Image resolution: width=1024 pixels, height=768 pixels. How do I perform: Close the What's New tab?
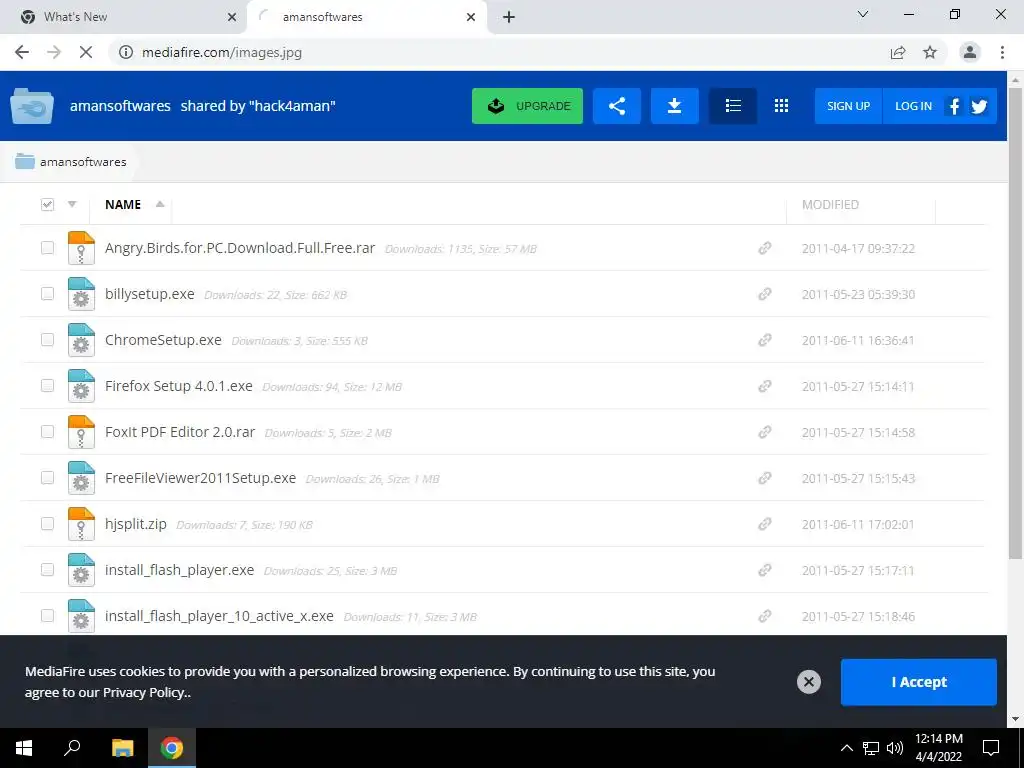click(232, 17)
